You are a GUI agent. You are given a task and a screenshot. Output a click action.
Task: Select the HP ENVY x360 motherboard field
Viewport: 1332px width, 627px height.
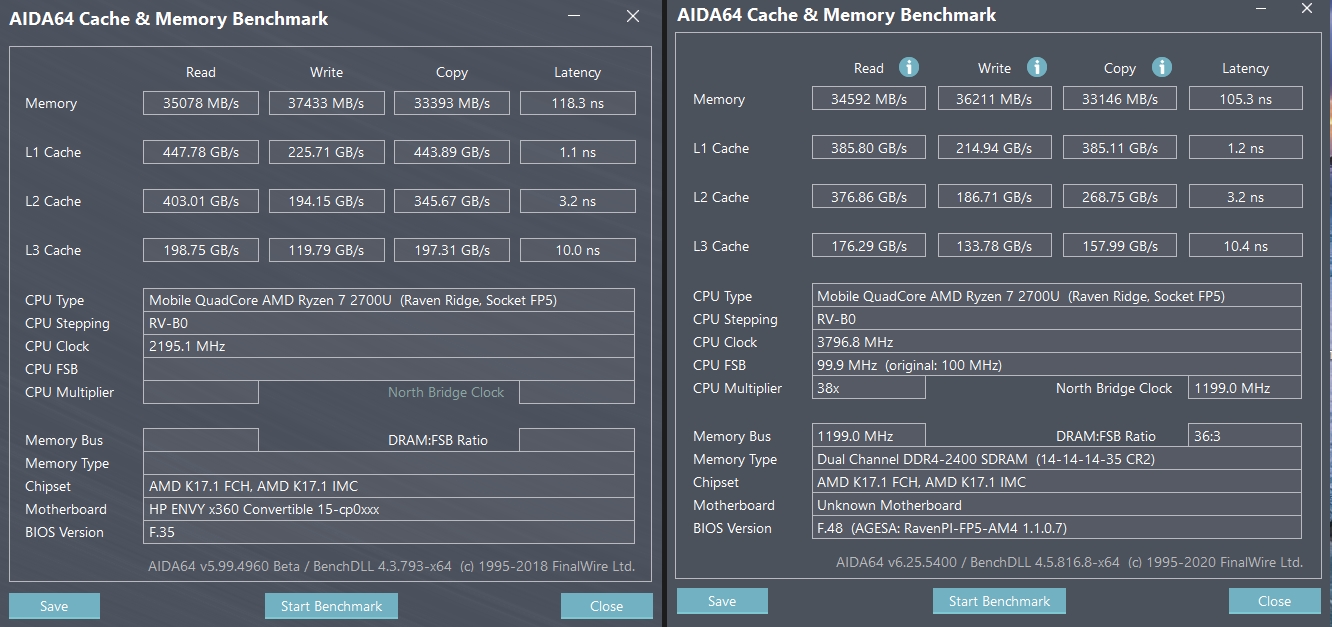388,509
